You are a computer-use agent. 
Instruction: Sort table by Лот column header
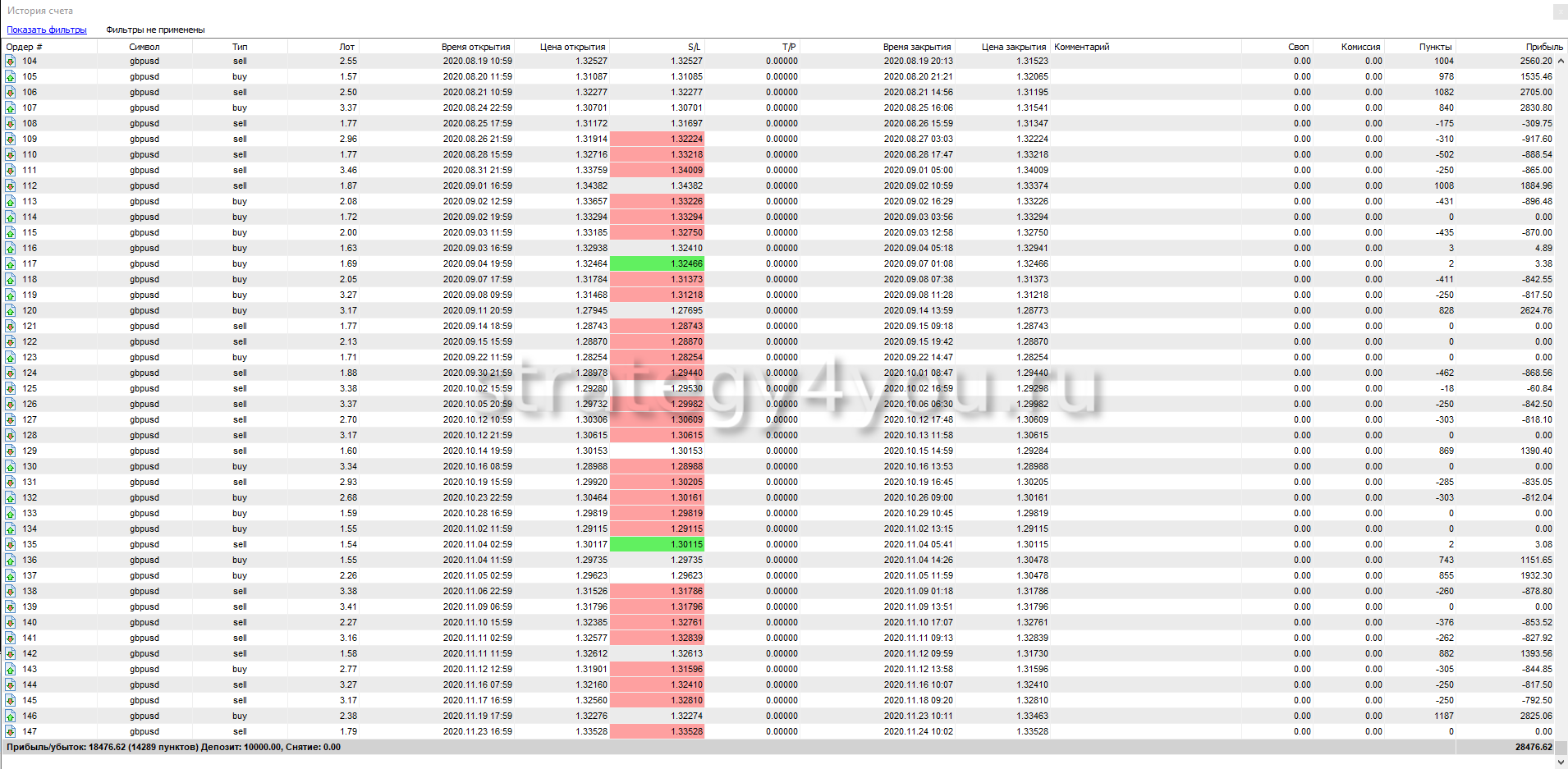click(346, 47)
